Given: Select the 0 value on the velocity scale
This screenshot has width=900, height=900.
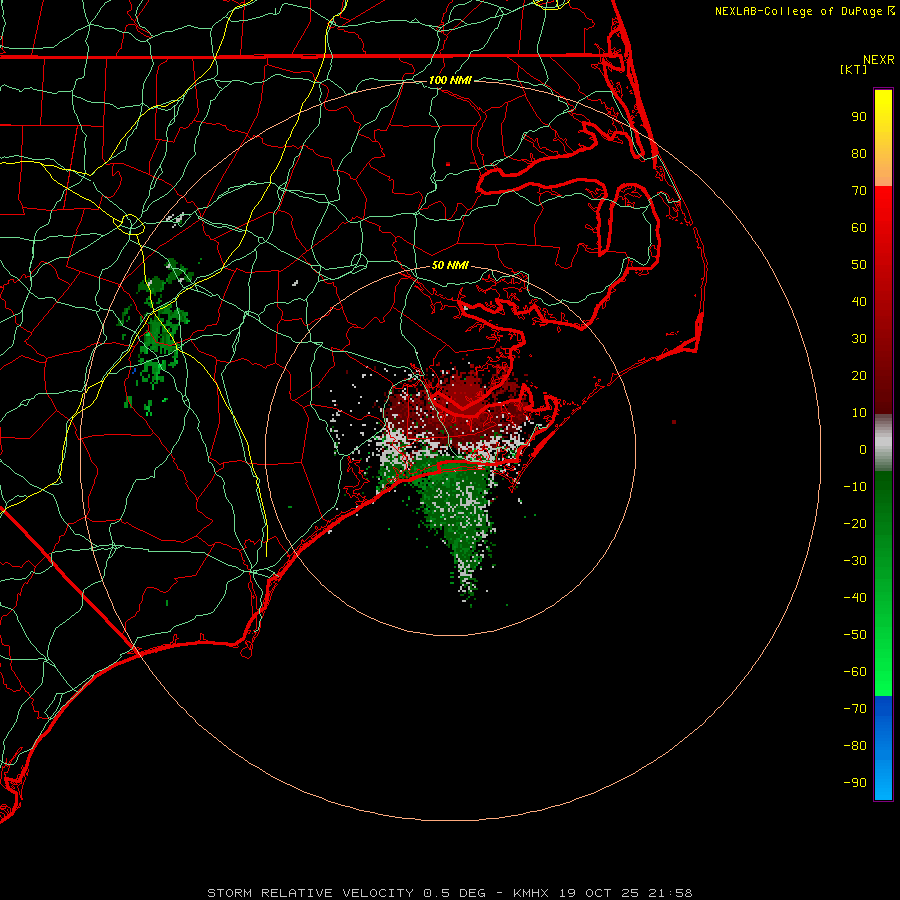Looking at the screenshot, I should (x=863, y=450).
